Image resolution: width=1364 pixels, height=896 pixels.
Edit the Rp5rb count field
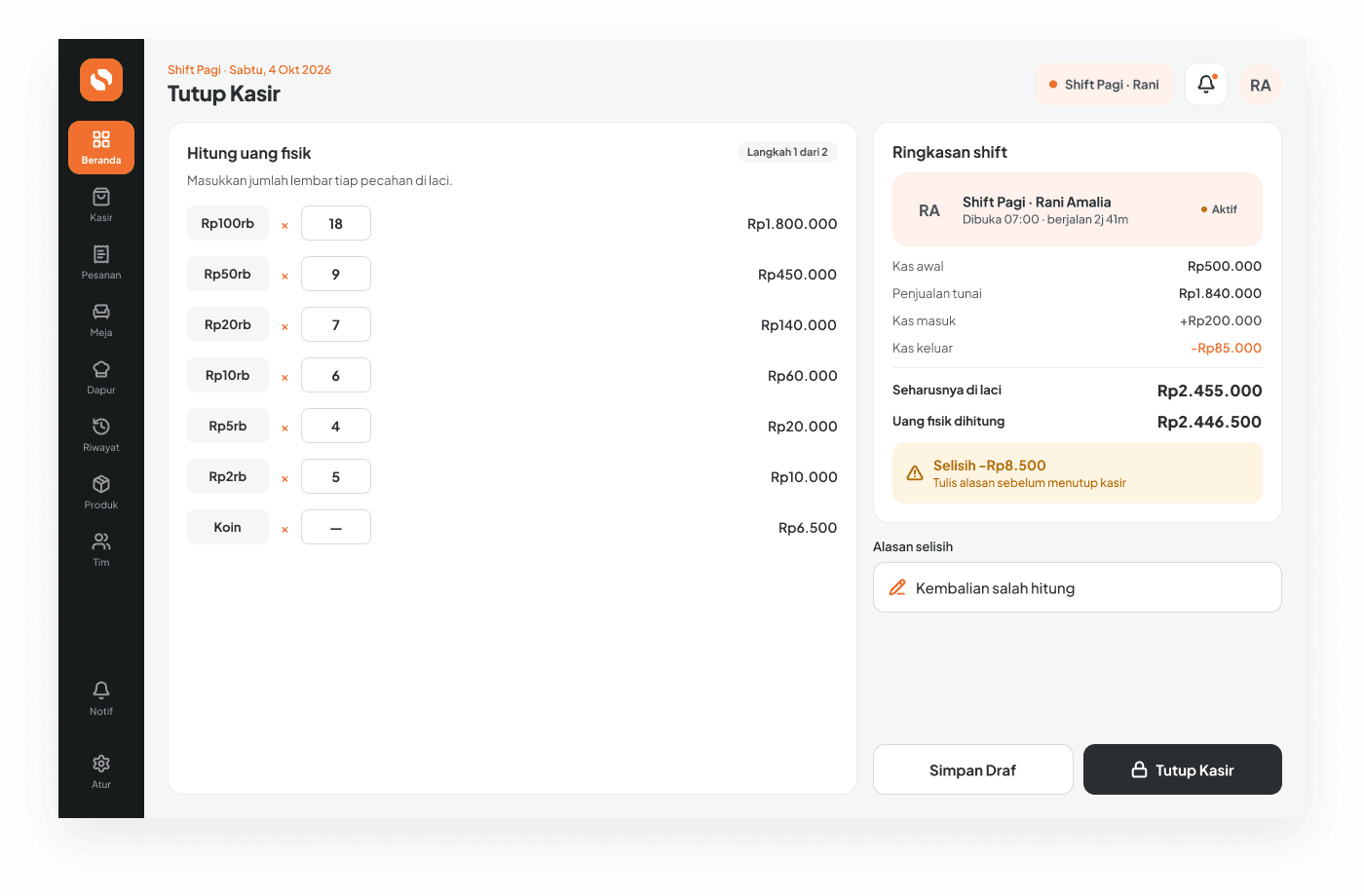[x=336, y=426]
